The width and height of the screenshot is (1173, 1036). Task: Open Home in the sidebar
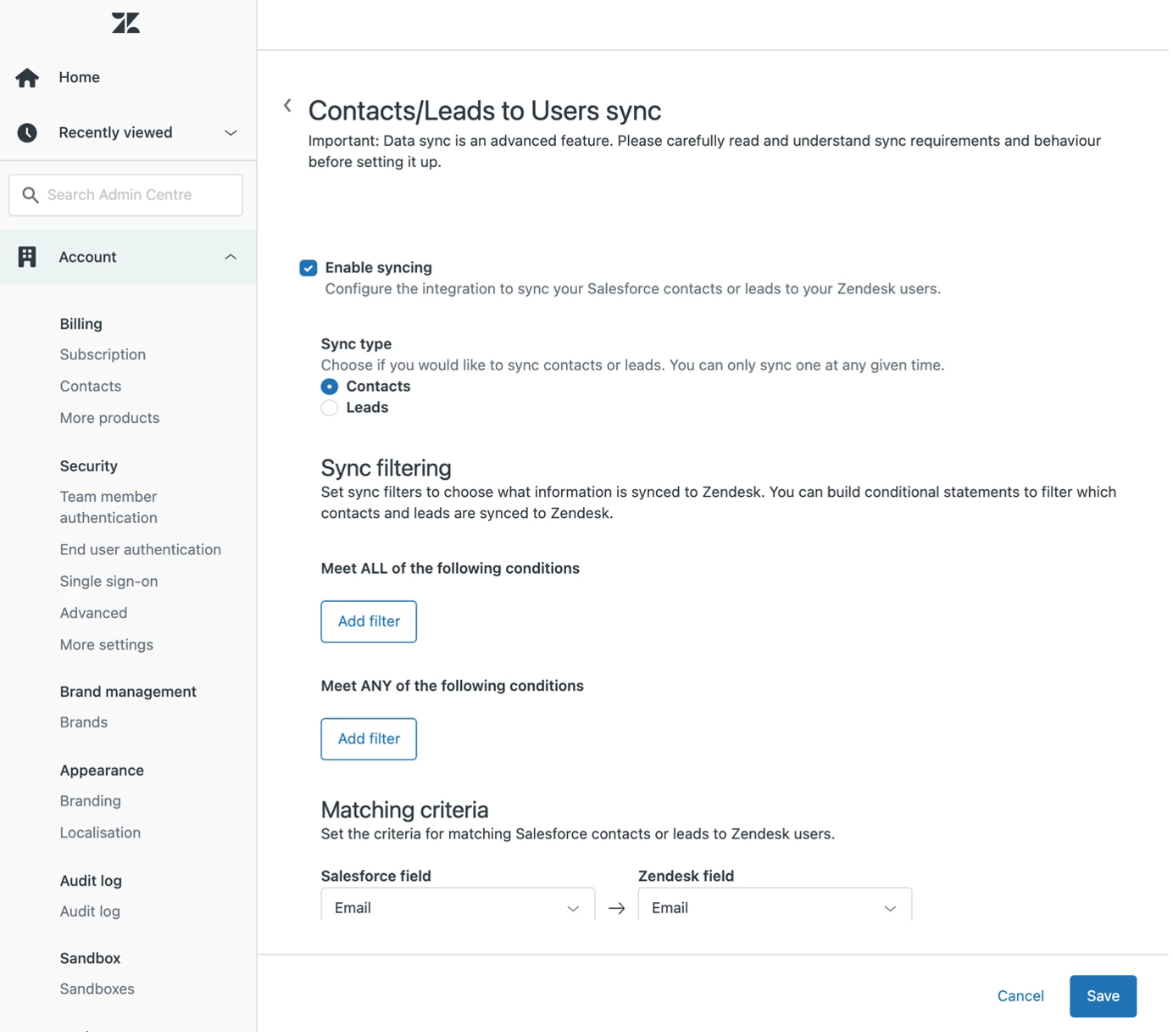pyautogui.click(x=80, y=78)
